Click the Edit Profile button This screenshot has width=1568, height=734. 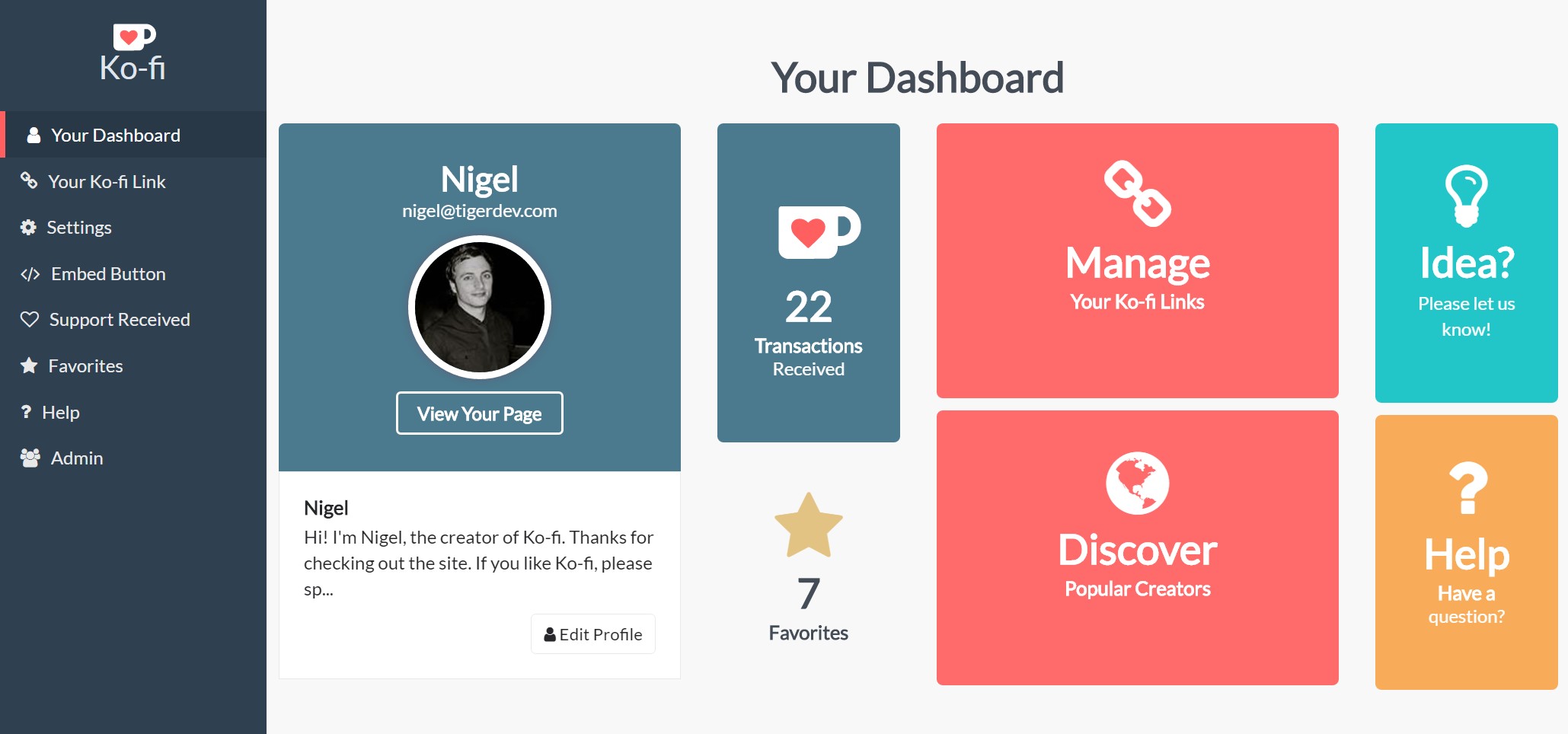(593, 634)
